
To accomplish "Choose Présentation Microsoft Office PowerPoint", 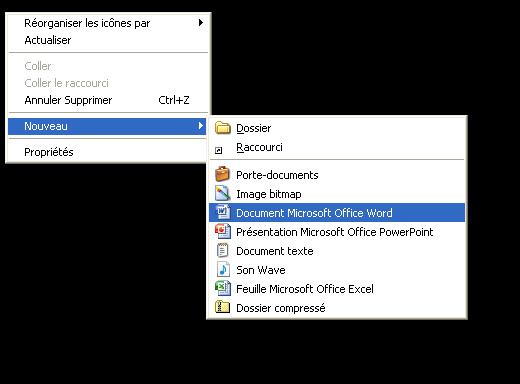I will [x=337, y=232].
